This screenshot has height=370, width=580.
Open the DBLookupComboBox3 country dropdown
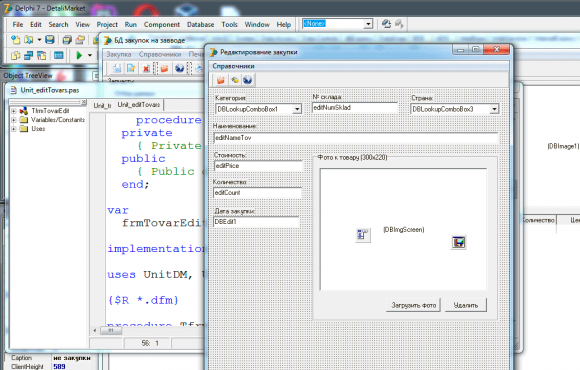(494, 109)
